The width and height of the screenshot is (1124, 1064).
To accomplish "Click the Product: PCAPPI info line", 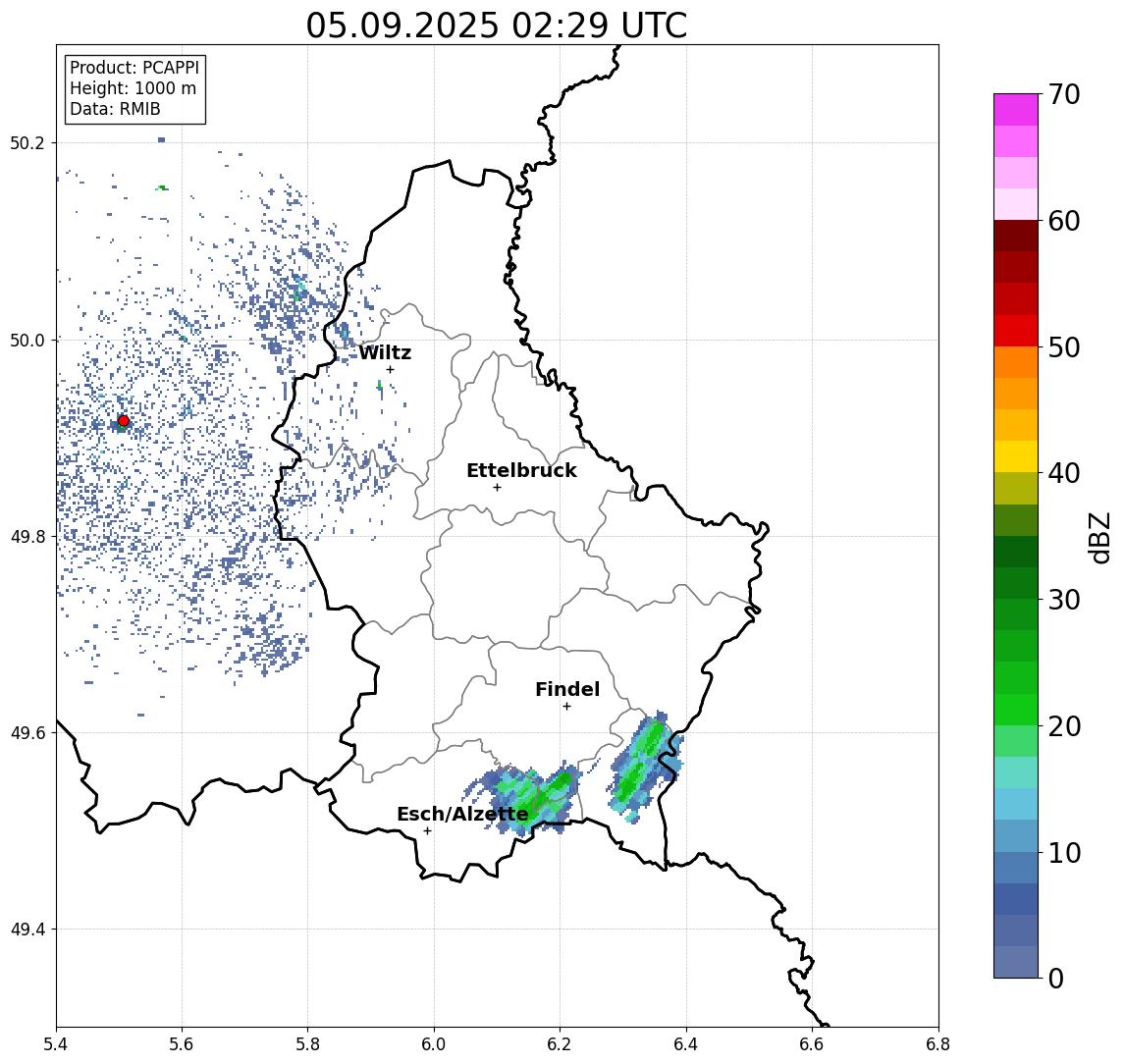I will click(134, 68).
